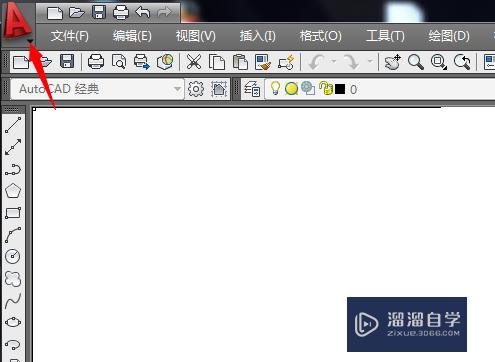Select the Line draw tool
This screenshot has width=495, height=362.
pyautogui.click(x=13, y=125)
